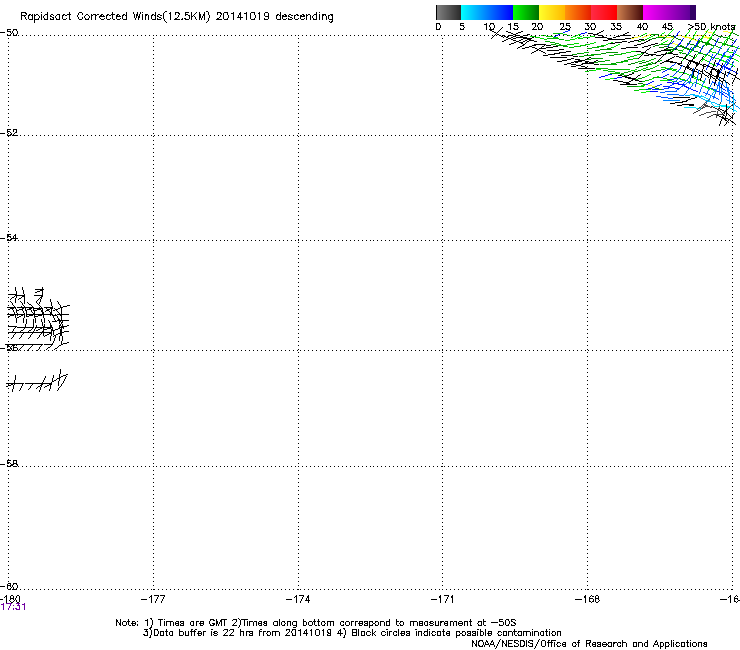
Task: Click the "-60" latitude axis label
Action: tap(9, 586)
